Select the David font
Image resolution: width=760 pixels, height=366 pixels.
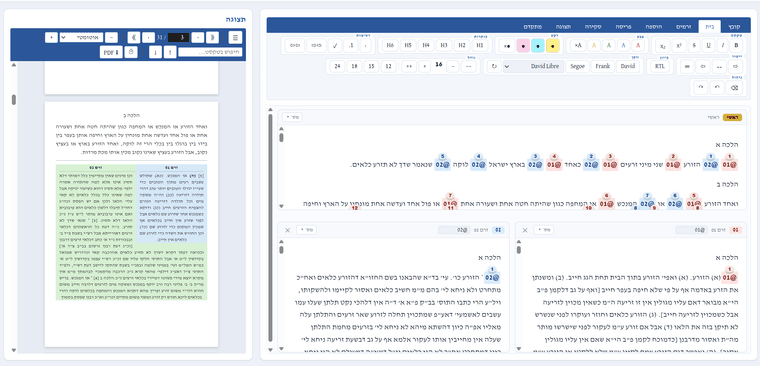point(628,66)
